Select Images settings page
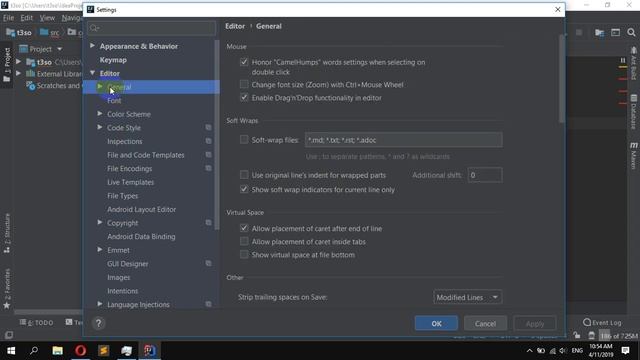The height and width of the screenshot is (360, 640). tap(119, 277)
